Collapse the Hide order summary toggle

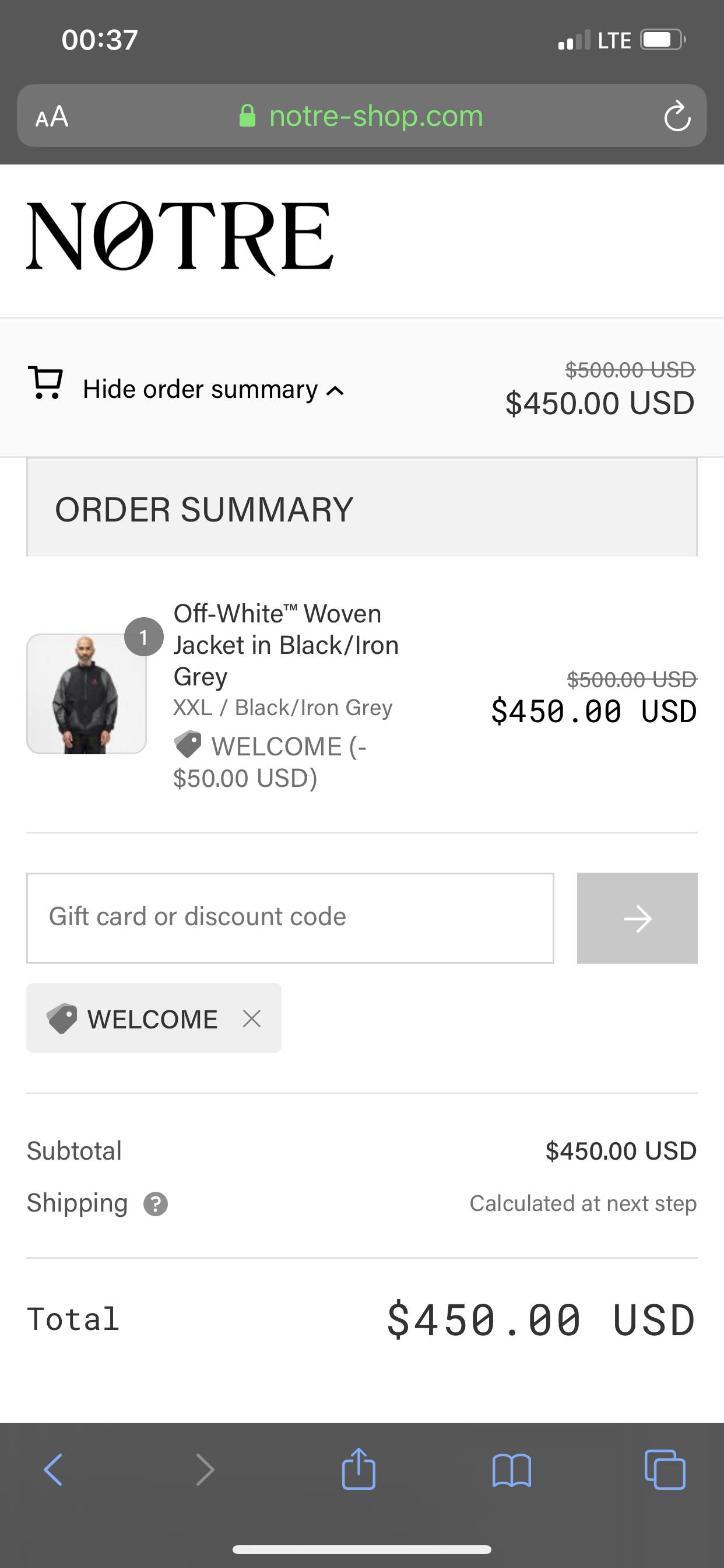[x=200, y=390]
